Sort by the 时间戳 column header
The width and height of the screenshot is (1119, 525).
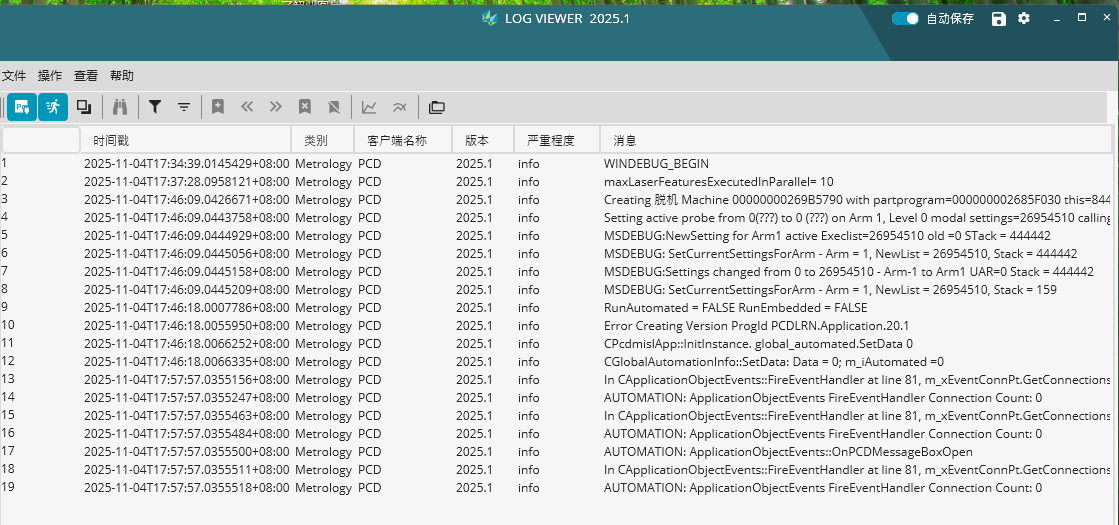111,141
